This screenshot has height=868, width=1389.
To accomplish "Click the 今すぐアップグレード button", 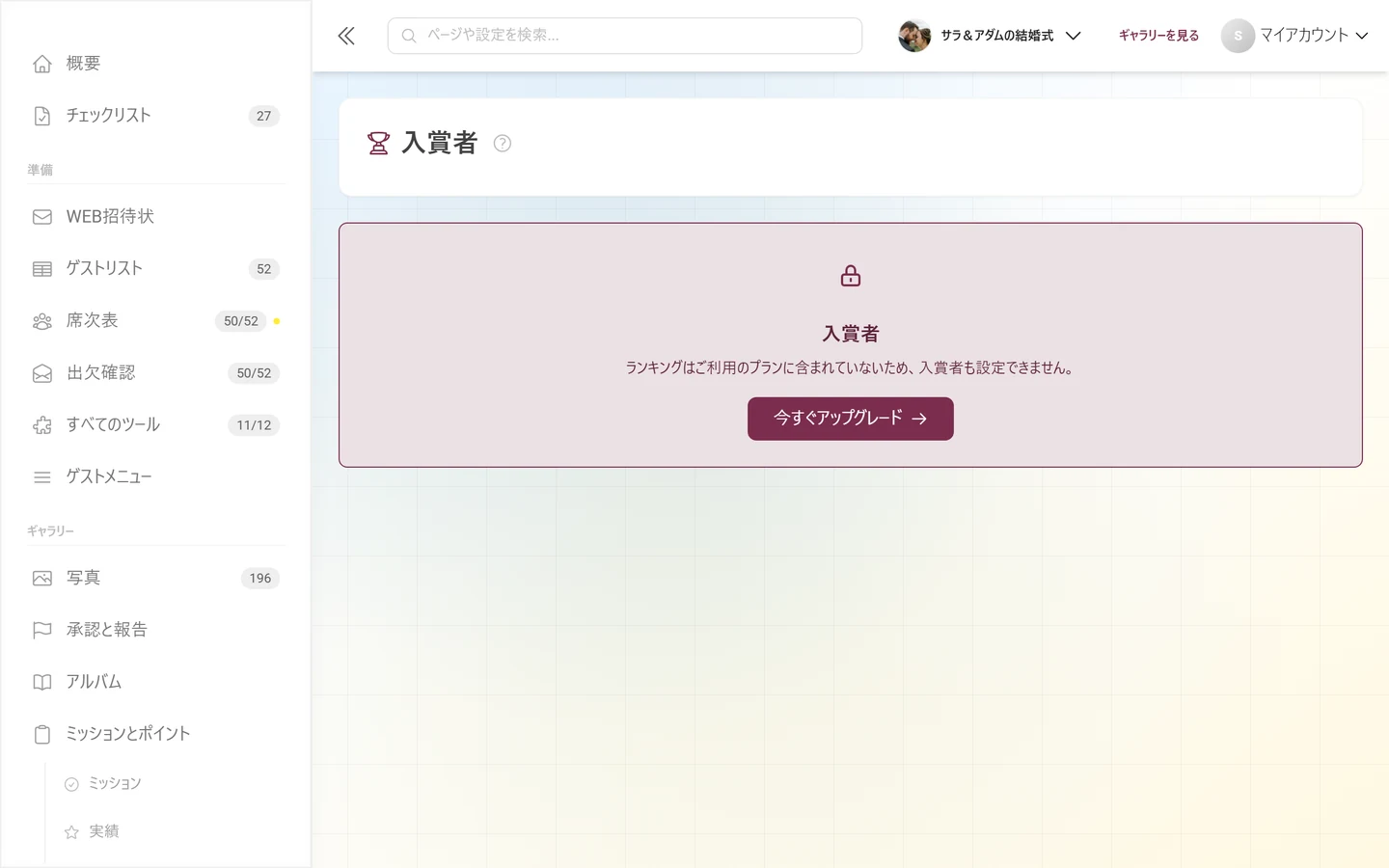I will coord(851,419).
